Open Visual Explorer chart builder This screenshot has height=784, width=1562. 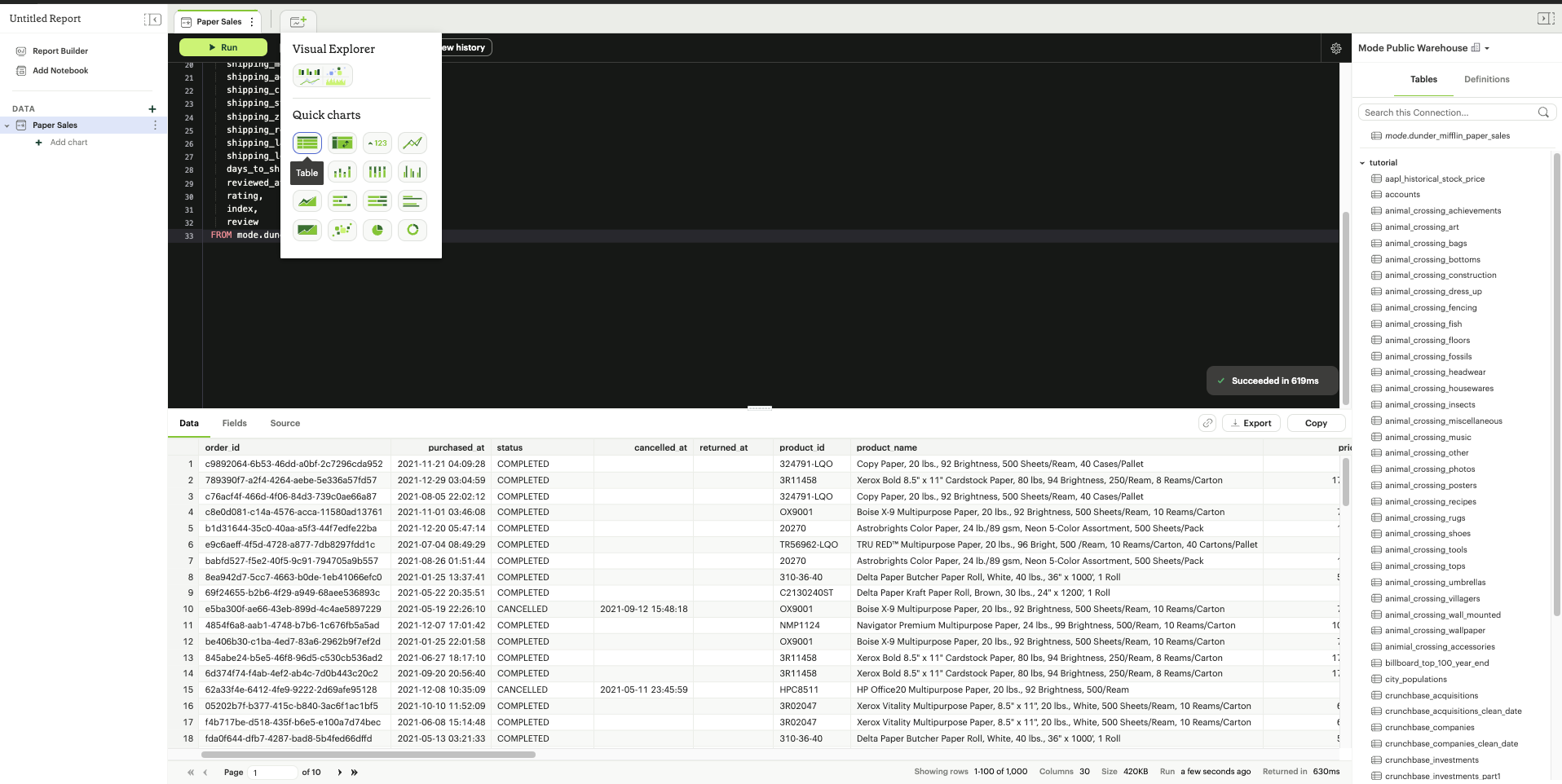pyautogui.click(x=323, y=76)
